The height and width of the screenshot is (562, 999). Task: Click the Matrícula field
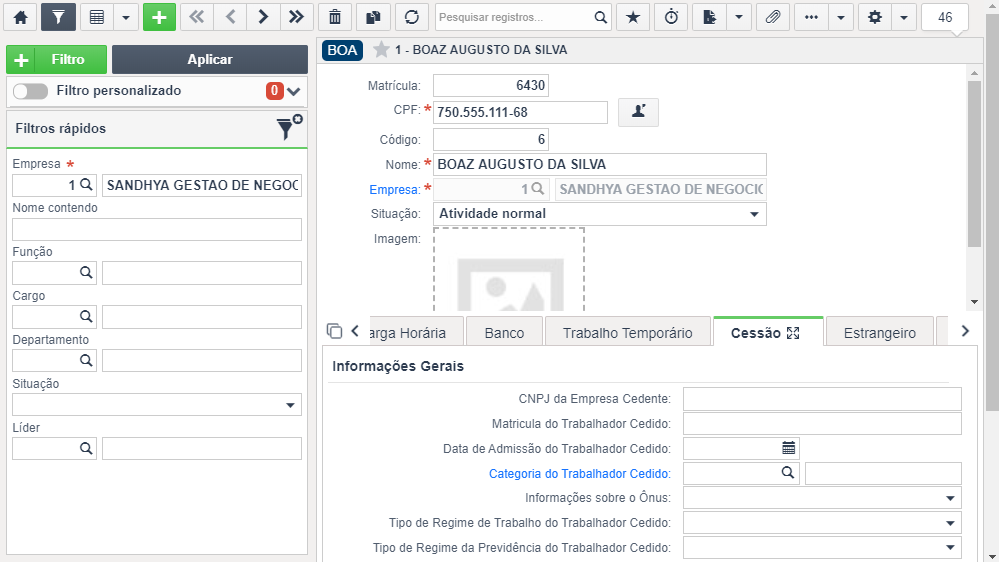tap(491, 85)
